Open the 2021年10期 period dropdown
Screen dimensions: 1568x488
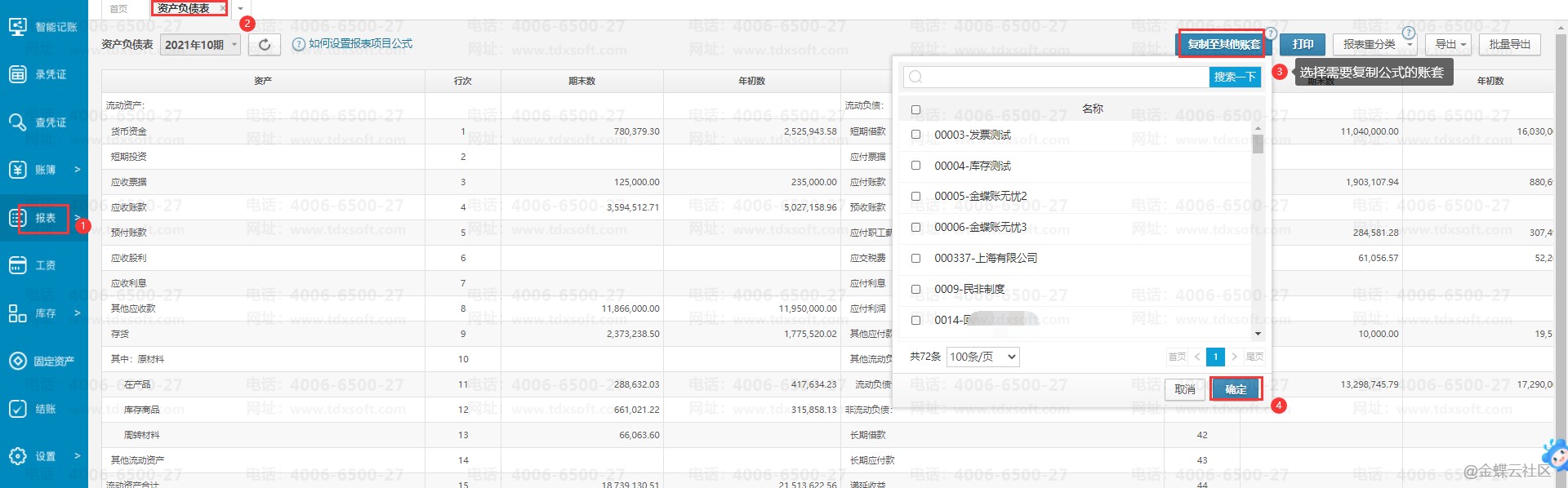(x=201, y=45)
